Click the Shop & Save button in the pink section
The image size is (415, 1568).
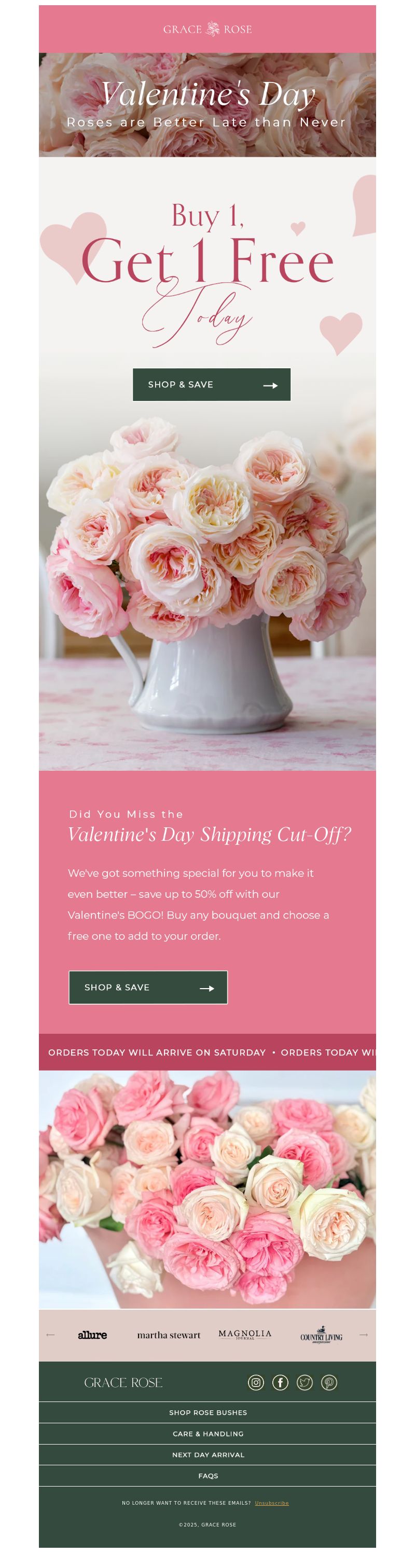[x=148, y=987]
